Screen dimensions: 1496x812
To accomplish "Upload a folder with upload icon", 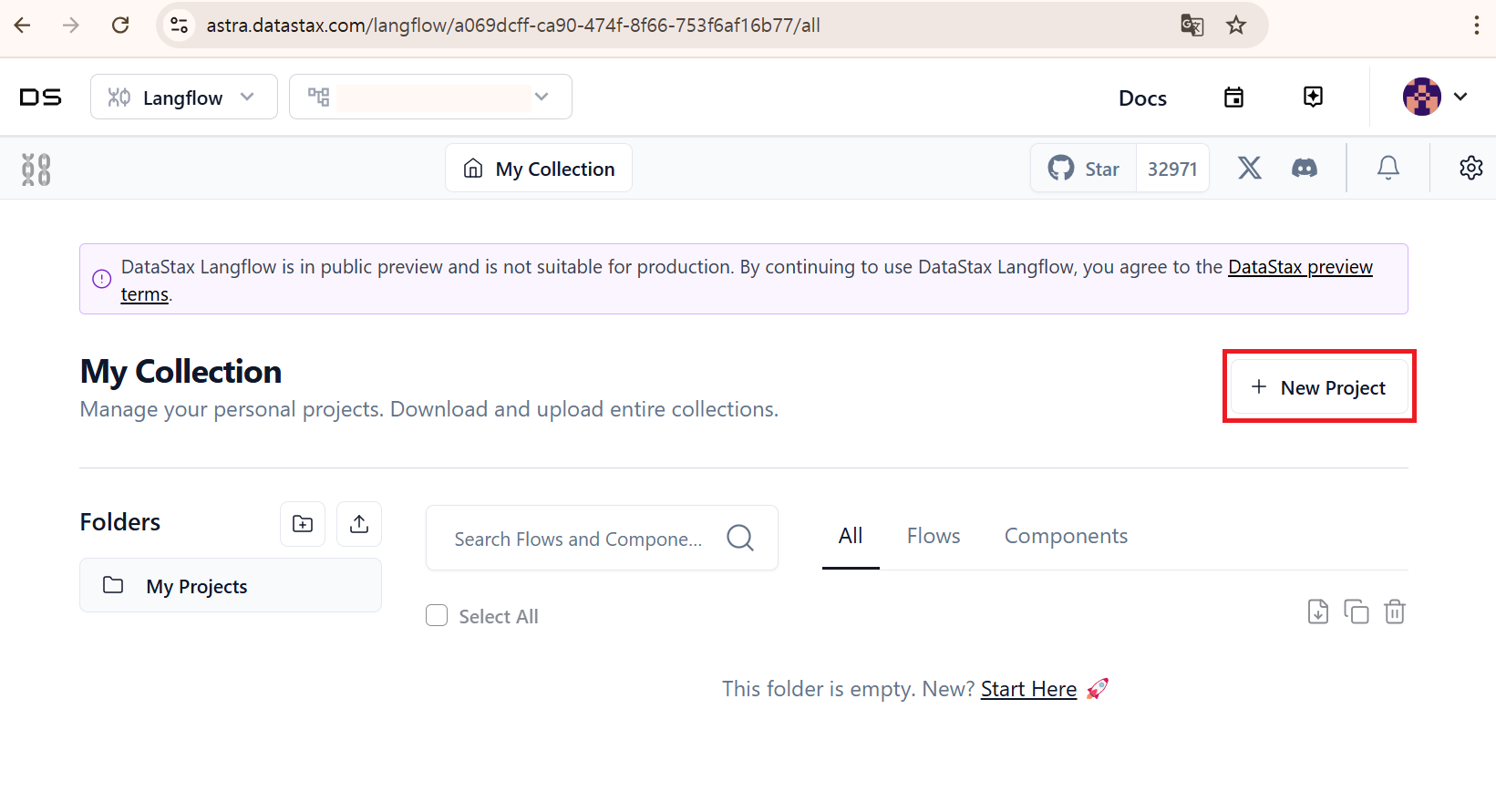I will pyautogui.click(x=359, y=524).
